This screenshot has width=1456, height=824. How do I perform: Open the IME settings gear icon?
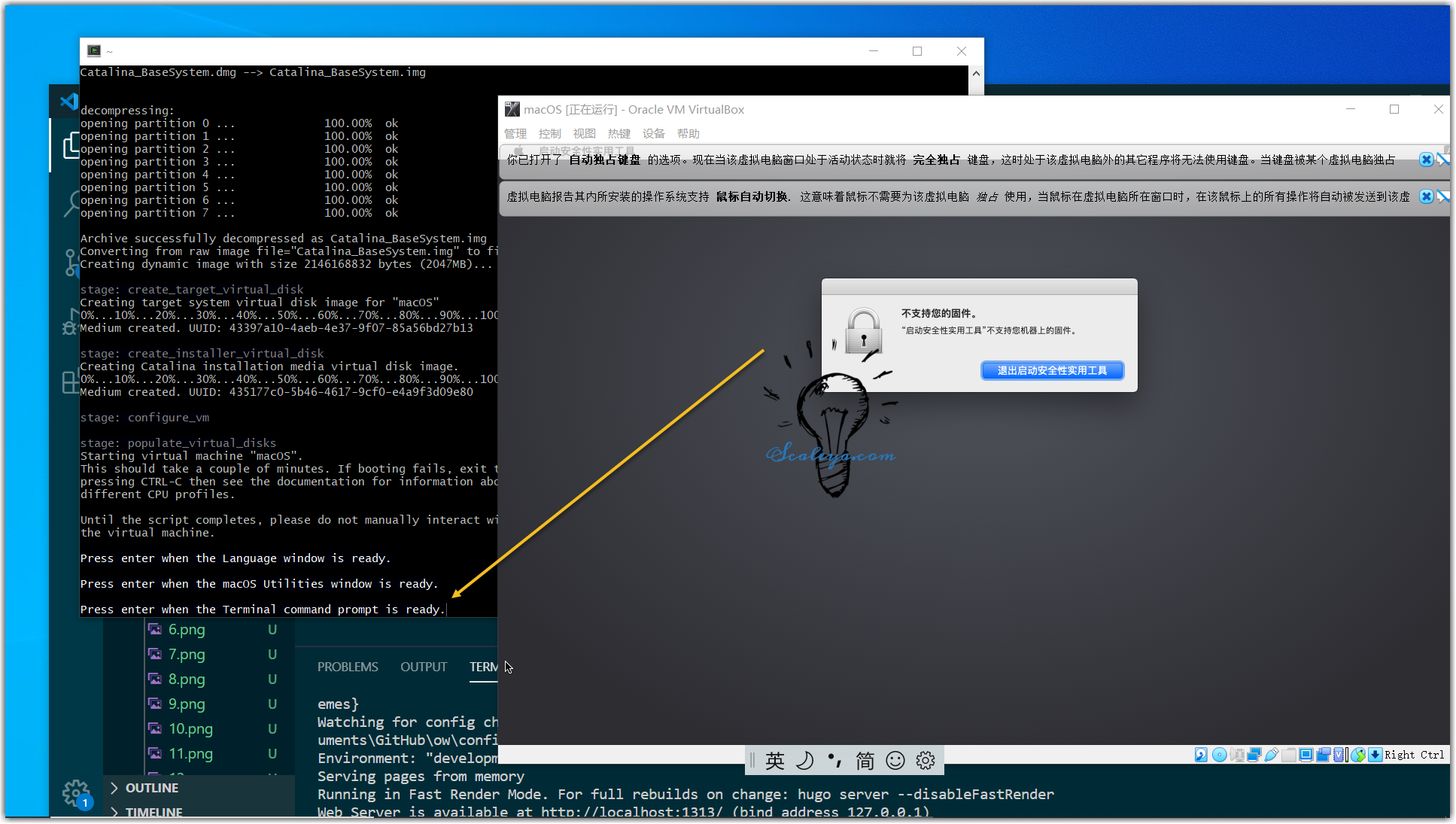(926, 761)
